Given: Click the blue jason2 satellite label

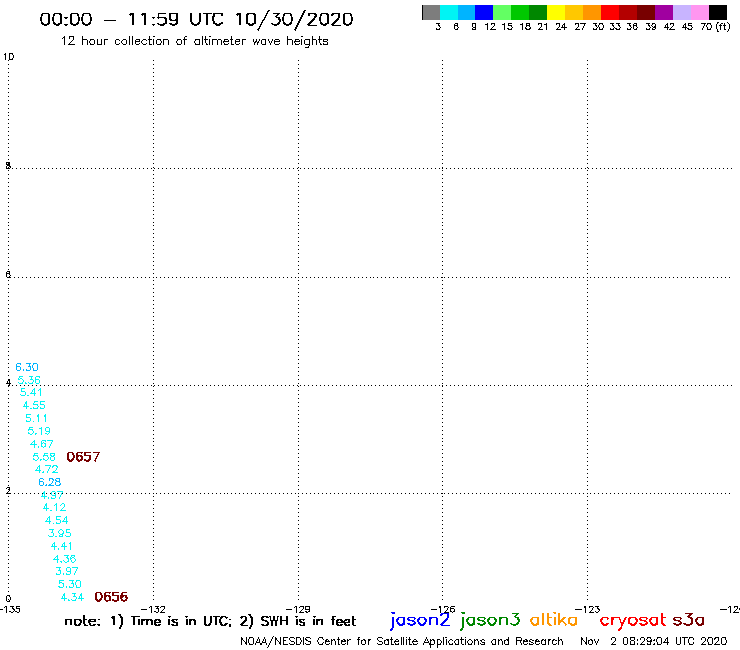Looking at the screenshot, I should click(420, 620).
